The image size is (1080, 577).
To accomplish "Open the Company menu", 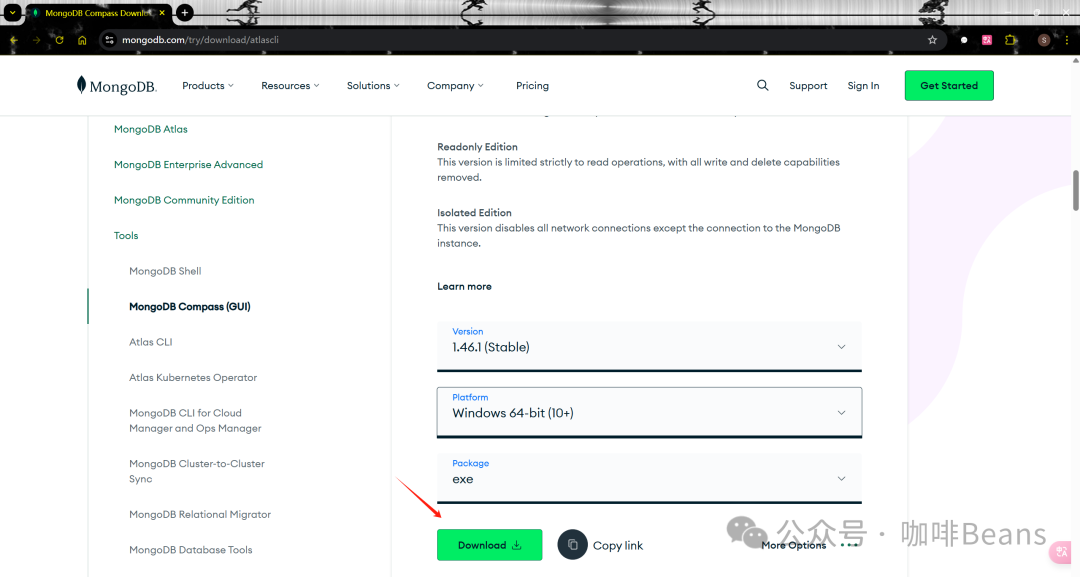I will pos(455,85).
